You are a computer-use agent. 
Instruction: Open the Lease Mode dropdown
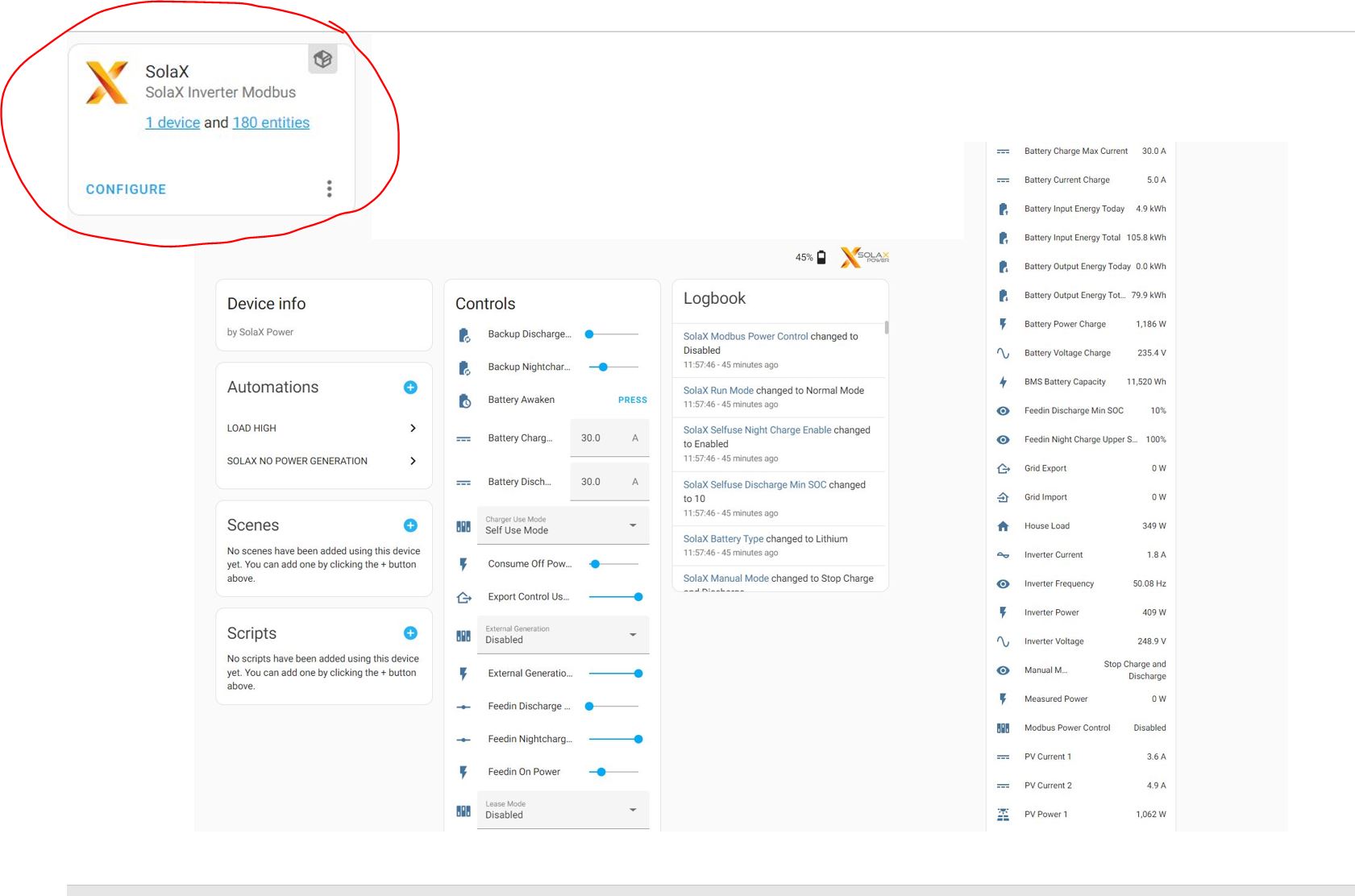633,809
